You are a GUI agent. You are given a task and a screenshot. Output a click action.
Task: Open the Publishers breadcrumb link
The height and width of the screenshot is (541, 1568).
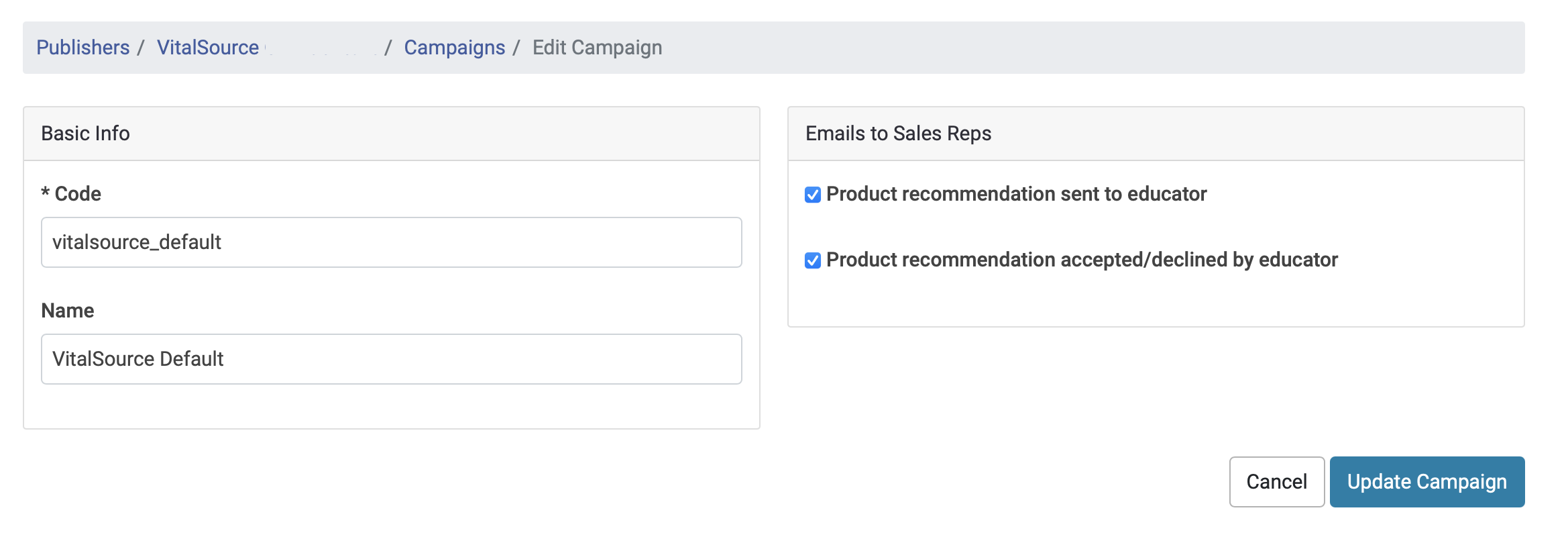tap(83, 47)
